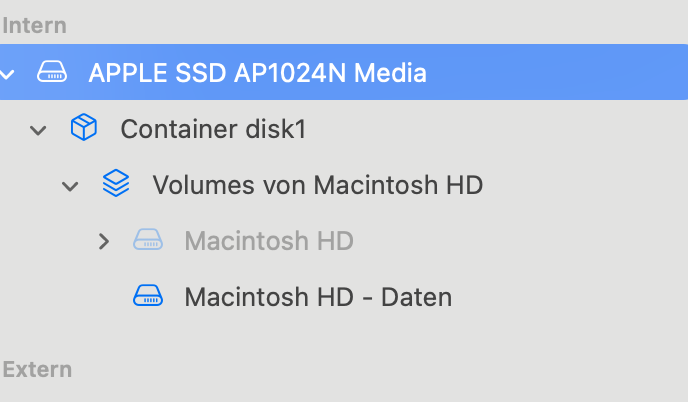Click the Intern section header
This screenshot has height=402, width=688.
click(x=34, y=25)
